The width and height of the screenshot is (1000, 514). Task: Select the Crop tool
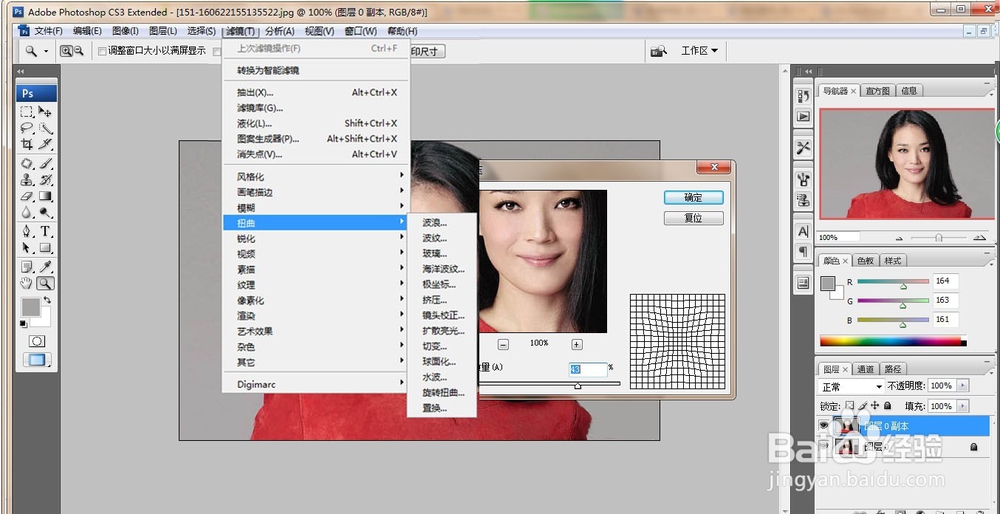pos(27,143)
